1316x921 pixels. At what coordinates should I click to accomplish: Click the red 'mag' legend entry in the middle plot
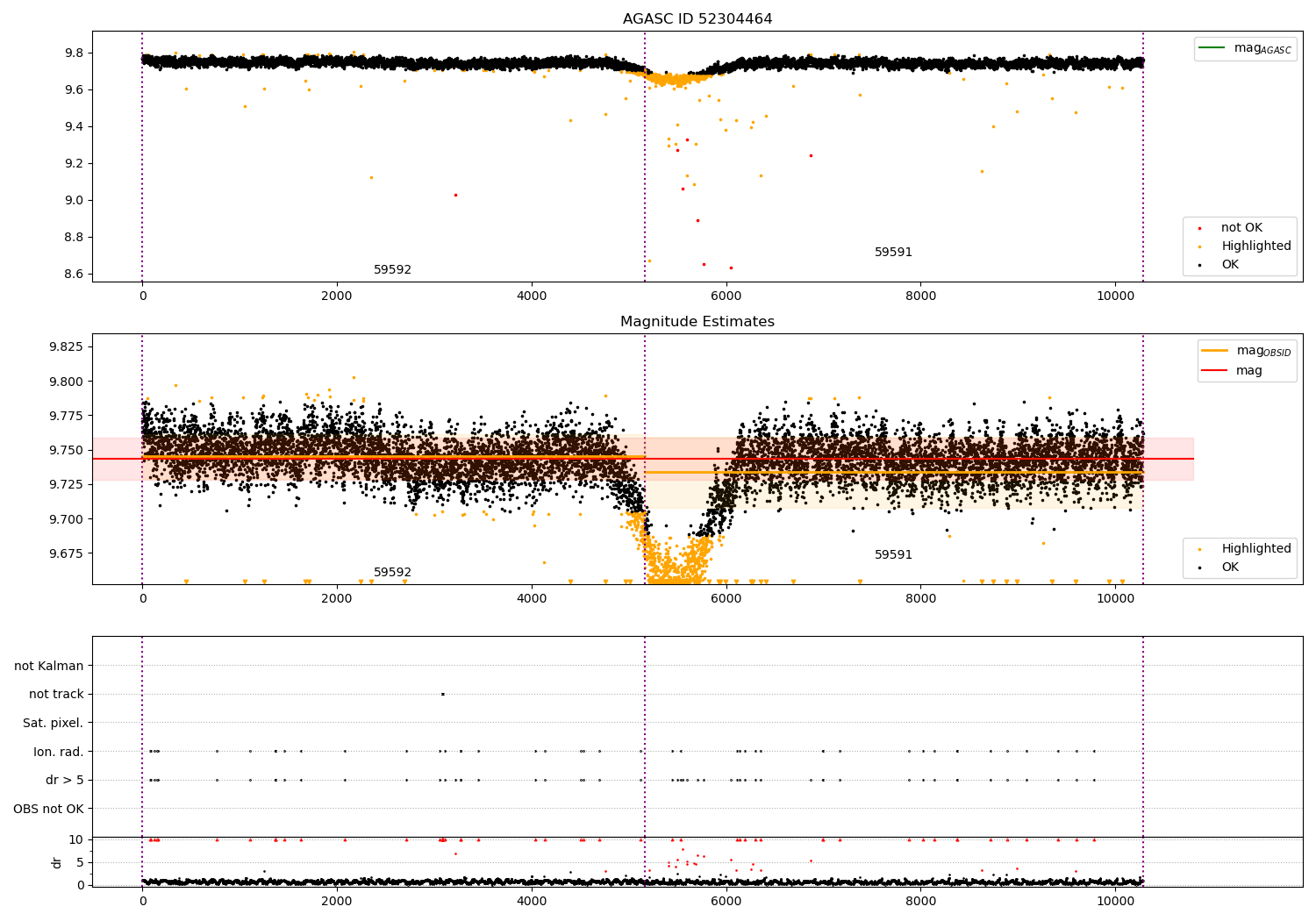pyautogui.click(x=1233, y=371)
